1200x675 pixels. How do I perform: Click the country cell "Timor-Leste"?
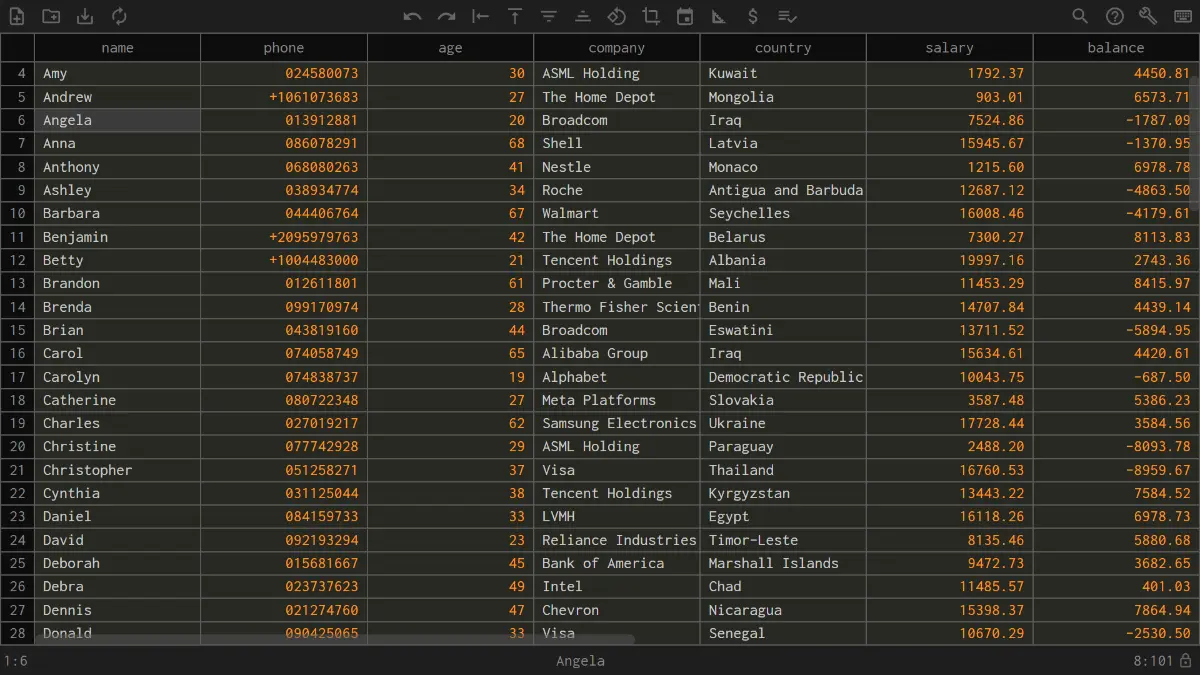pyautogui.click(x=783, y=540)
